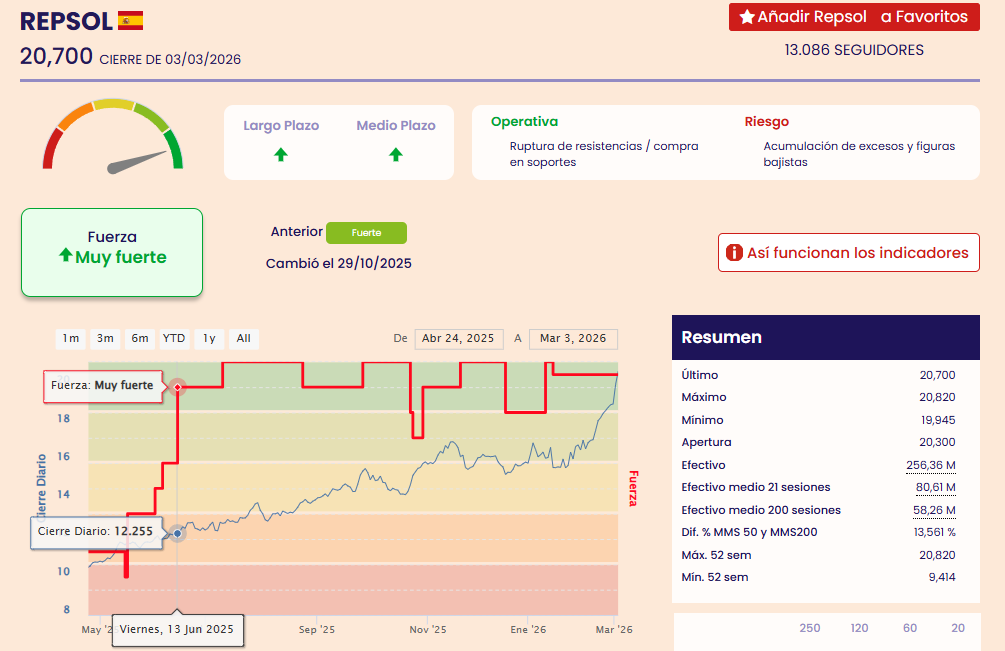Add Repsol to Favoritos
The height and width of the screenshot is (651, 1005).
[x=854, y=17]
